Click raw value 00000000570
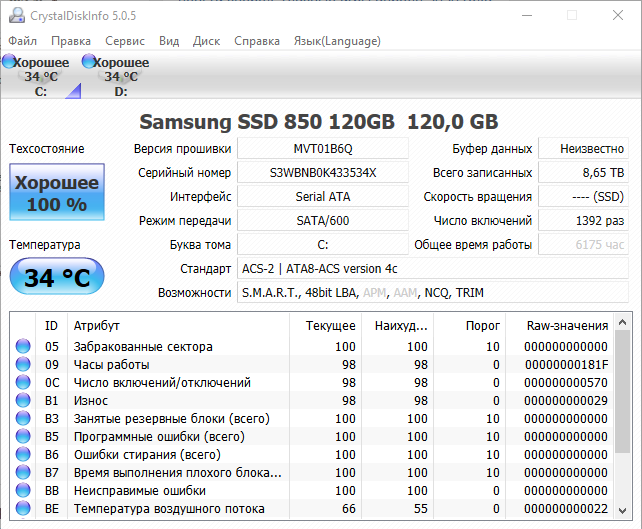The width and height of the screenshot is (642, 529). click(566, 382)
